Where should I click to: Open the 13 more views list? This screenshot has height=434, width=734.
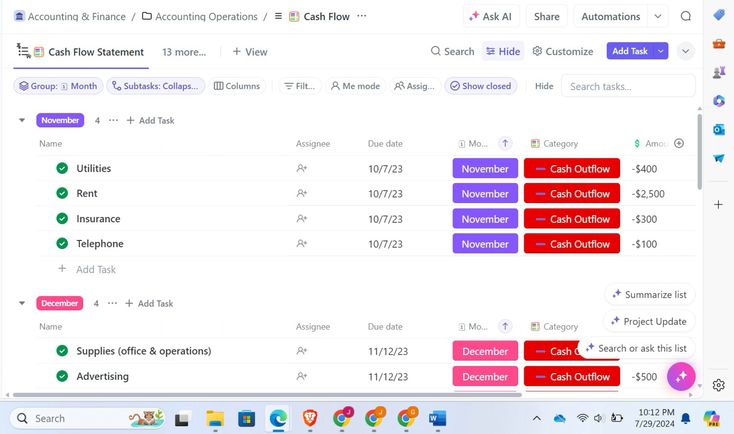coord(184,52)
